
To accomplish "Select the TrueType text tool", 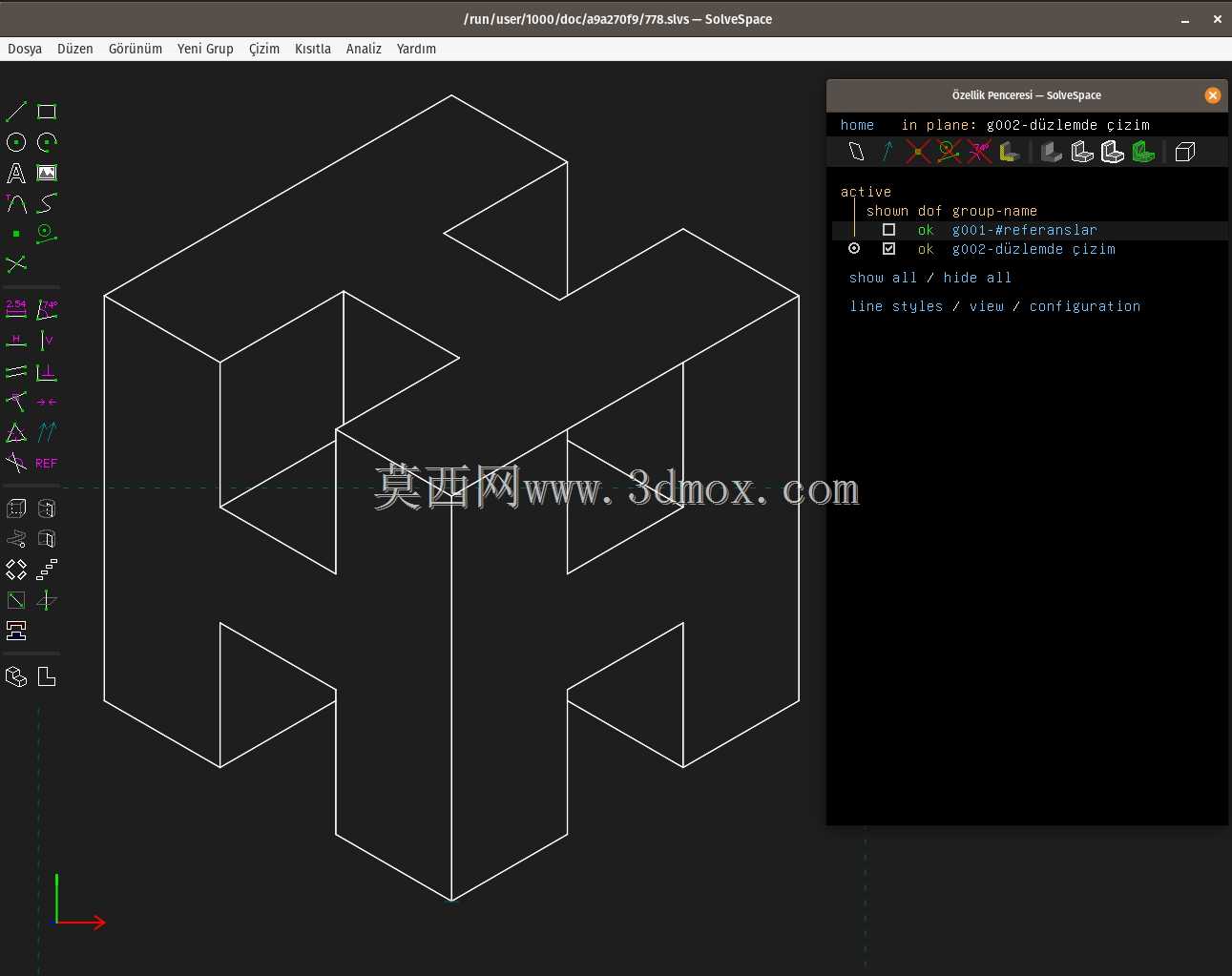I will pyautogui.click(x=16, y=173).
